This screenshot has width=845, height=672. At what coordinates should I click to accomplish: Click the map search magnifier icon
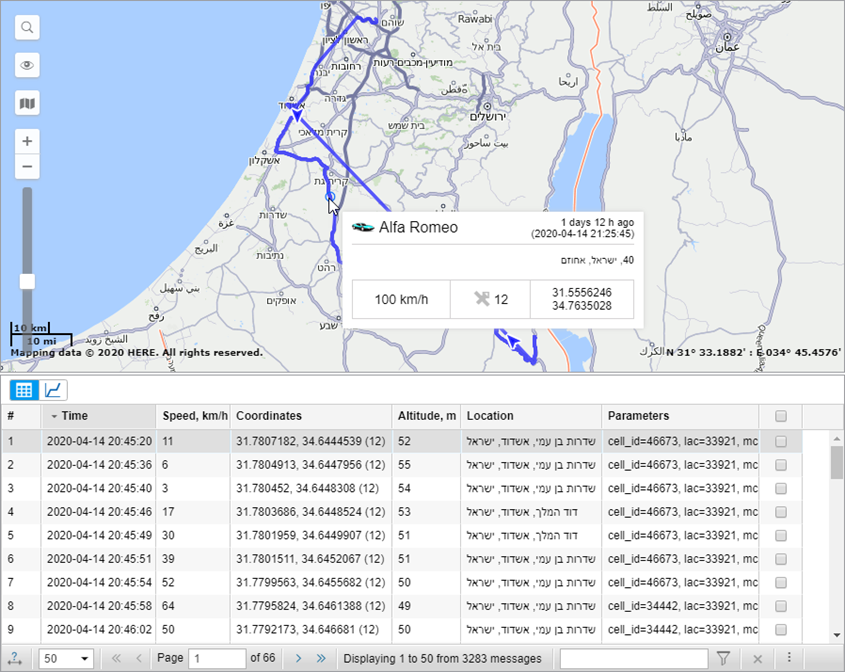click(27, 27)
